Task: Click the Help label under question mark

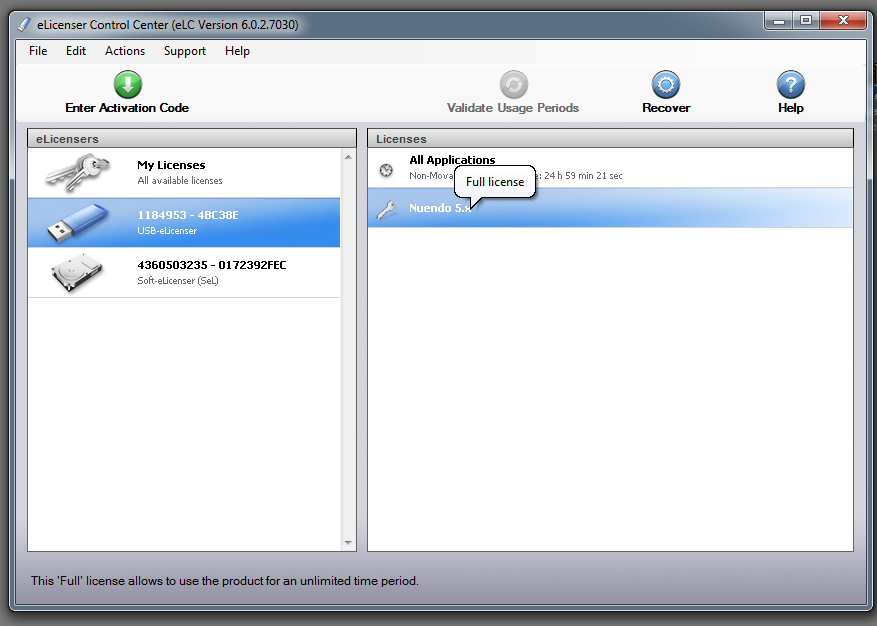Action: [x=790, y=108]
